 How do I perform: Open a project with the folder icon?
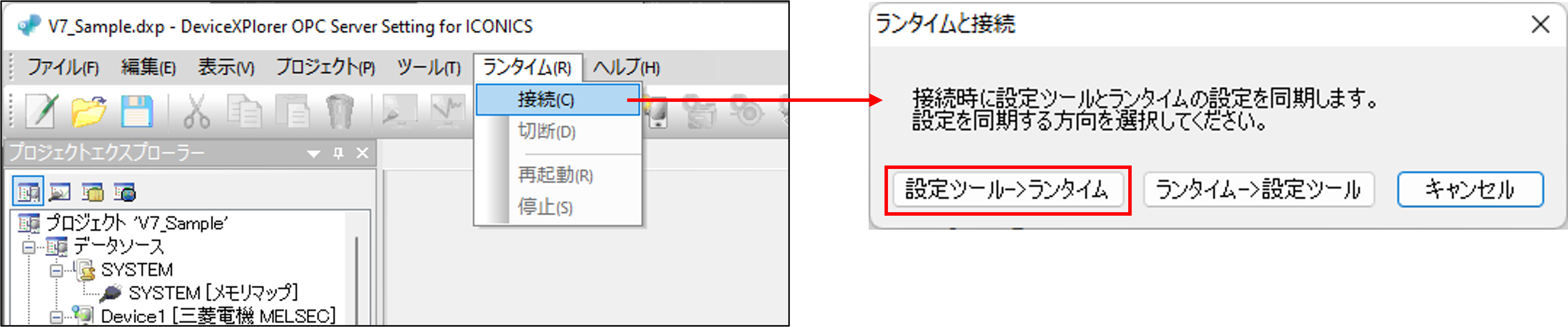pyautogui.click(x=89, y=111)
